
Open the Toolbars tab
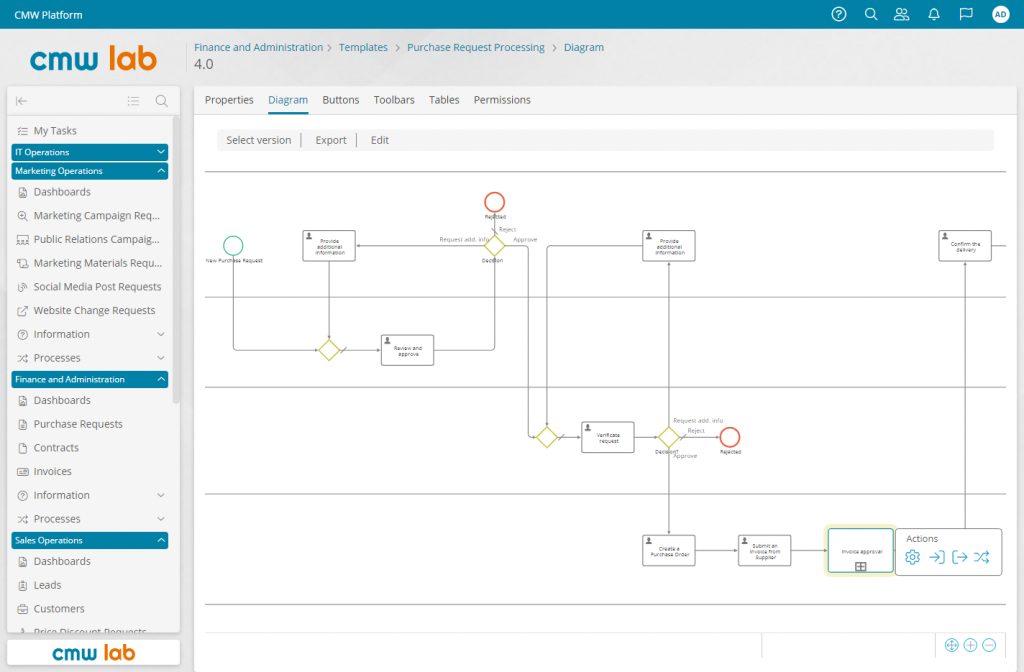point(394,100)
